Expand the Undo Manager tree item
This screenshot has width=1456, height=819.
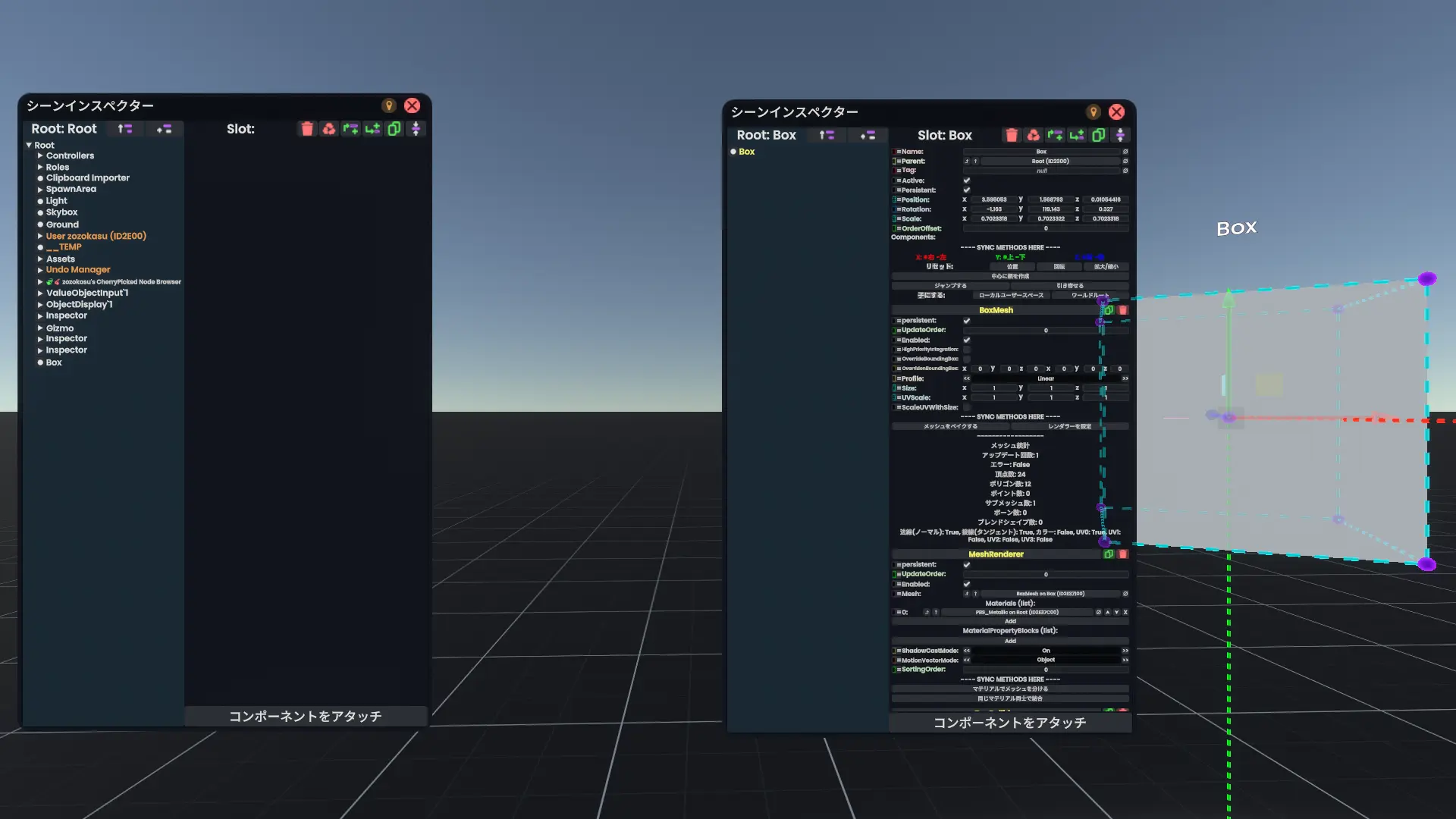(40, 270)
